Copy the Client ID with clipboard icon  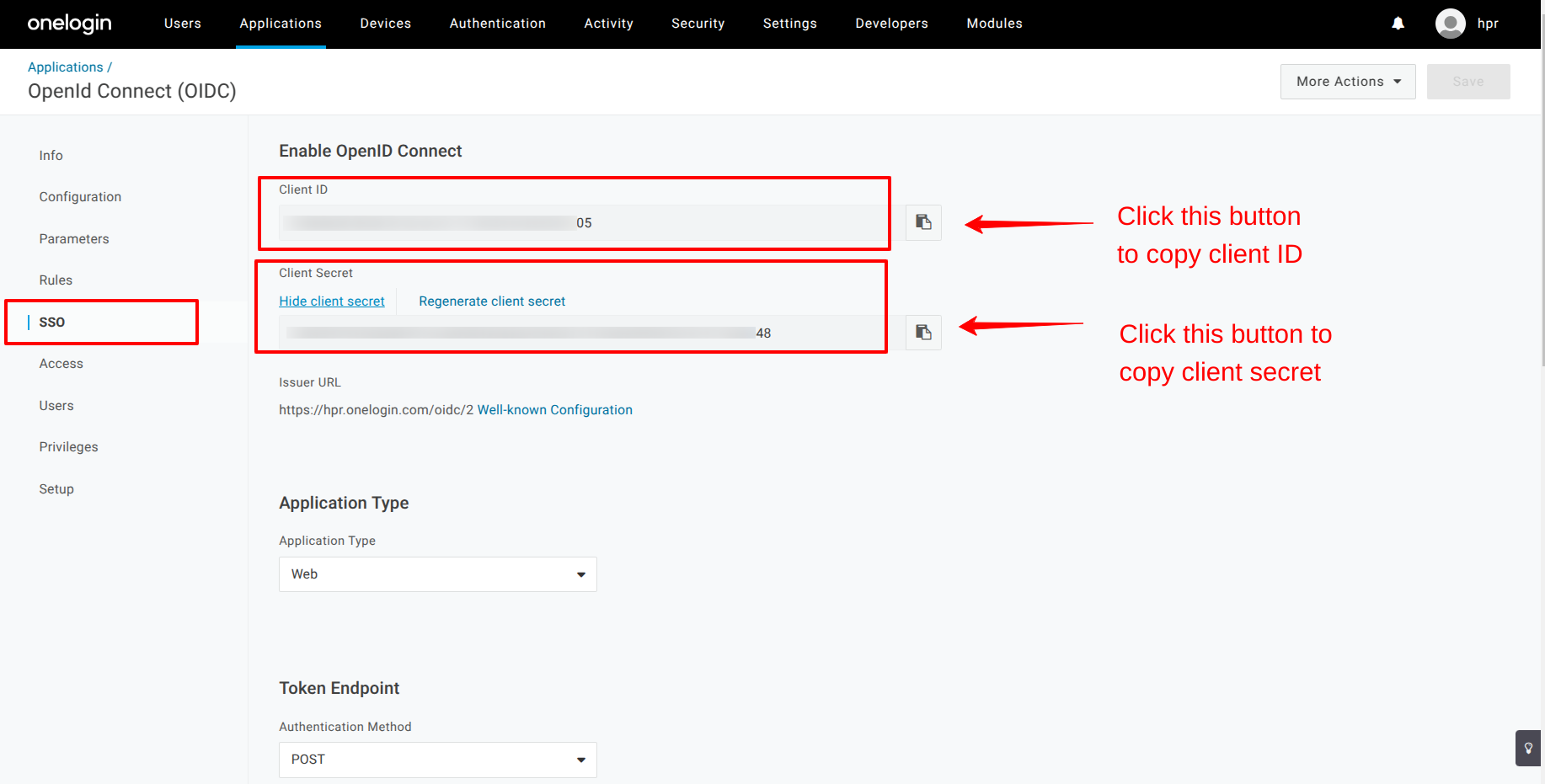[x=923, y=222]
